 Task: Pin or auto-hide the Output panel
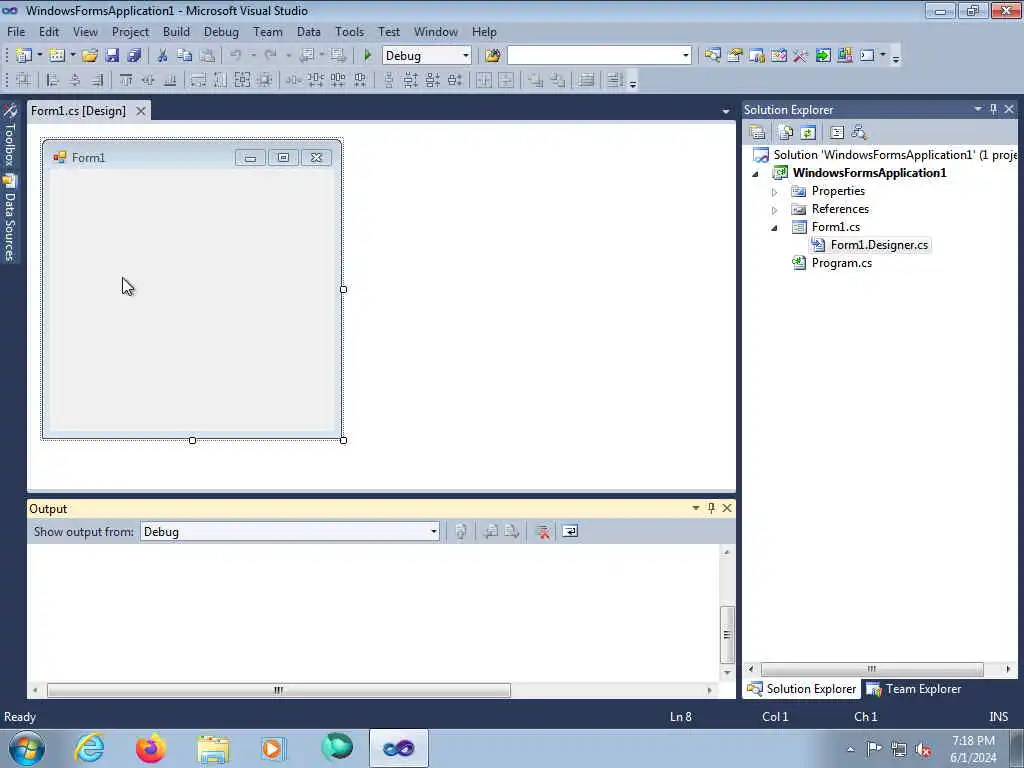click(x=711, y=508)
